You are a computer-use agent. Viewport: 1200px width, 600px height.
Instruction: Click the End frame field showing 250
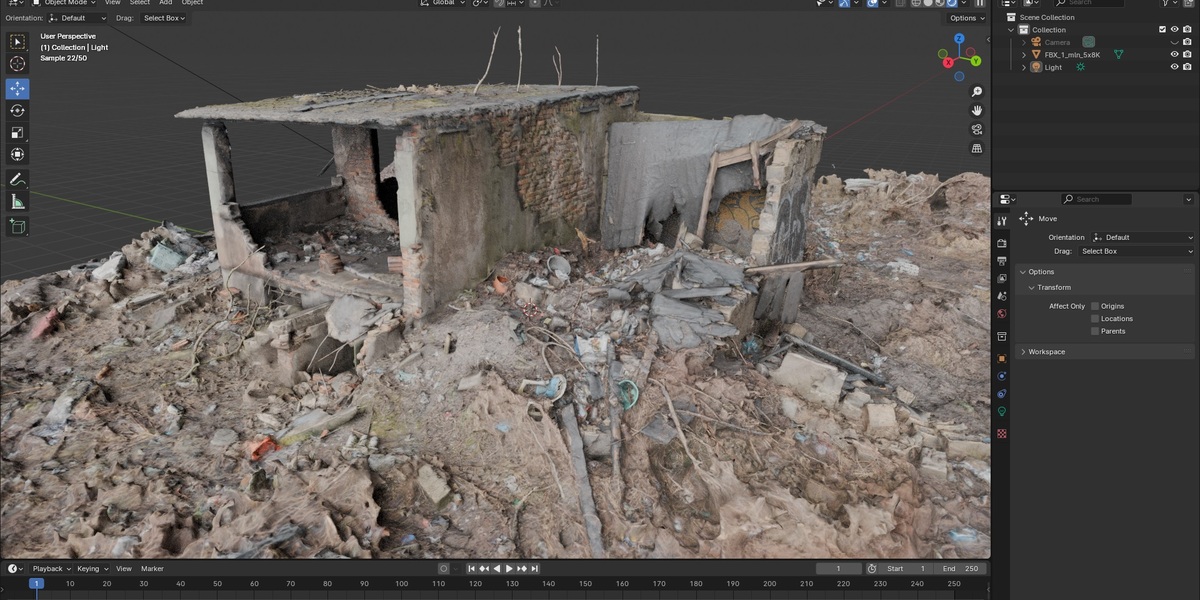point(961,569)
